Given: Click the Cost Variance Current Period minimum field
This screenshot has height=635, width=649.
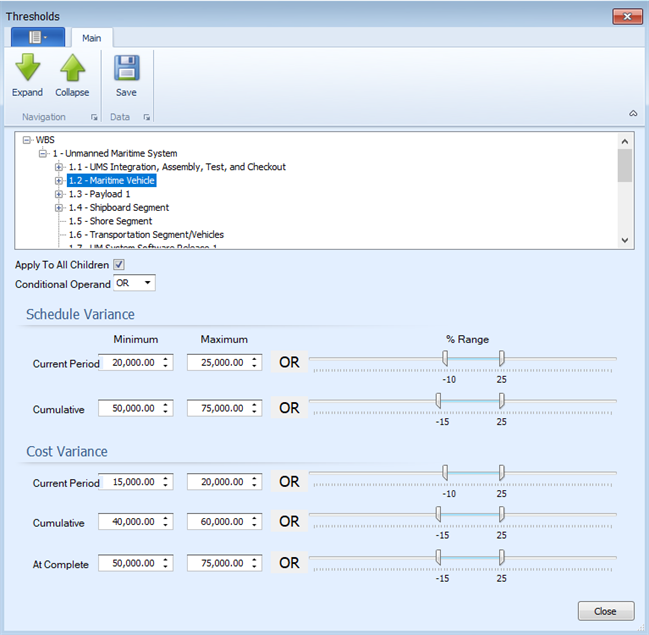Looking at the screenshot, I should point(135,482).
